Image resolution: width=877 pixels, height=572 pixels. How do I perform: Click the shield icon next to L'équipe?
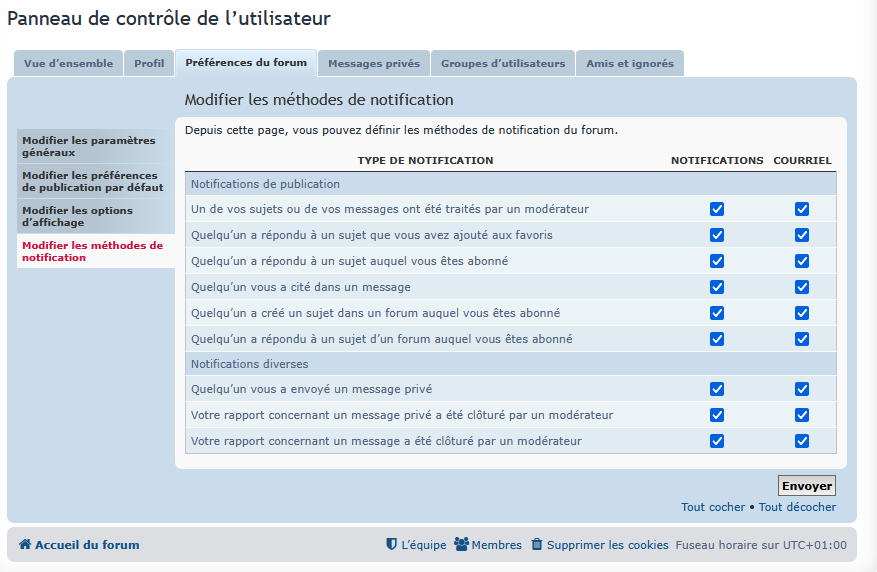[392, 544]
